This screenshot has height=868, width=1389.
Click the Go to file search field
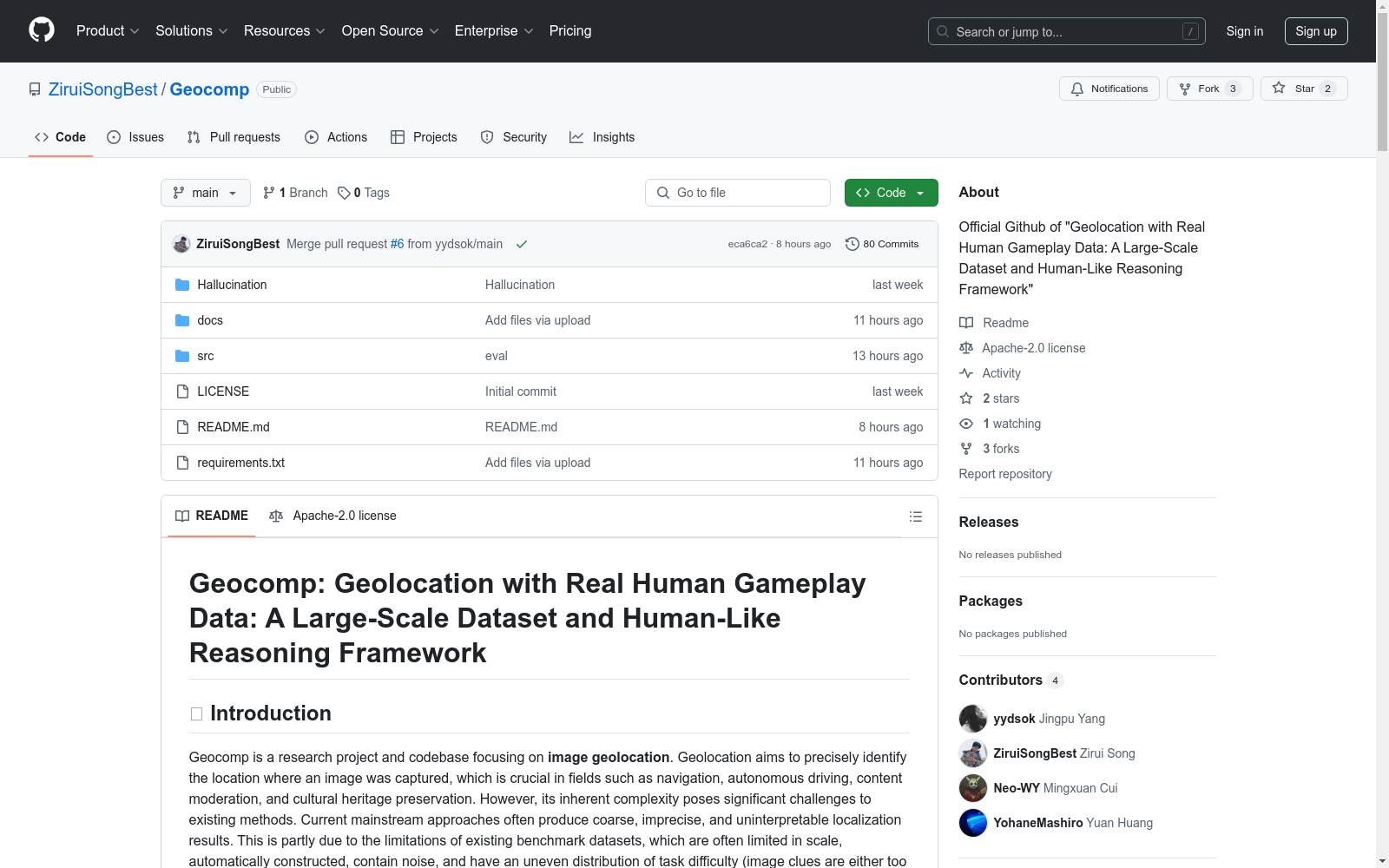pyautogui.click(x=738, y=193)
